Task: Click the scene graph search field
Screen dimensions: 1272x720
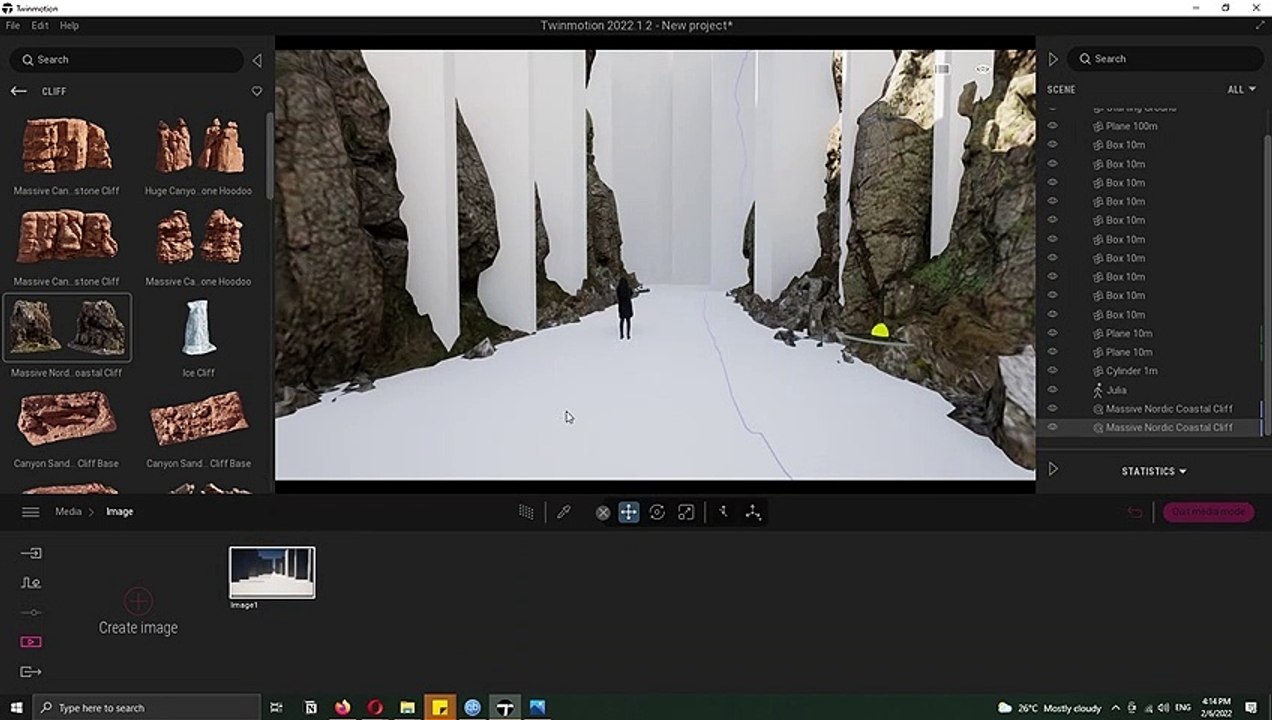Action: click(1166, 59)
